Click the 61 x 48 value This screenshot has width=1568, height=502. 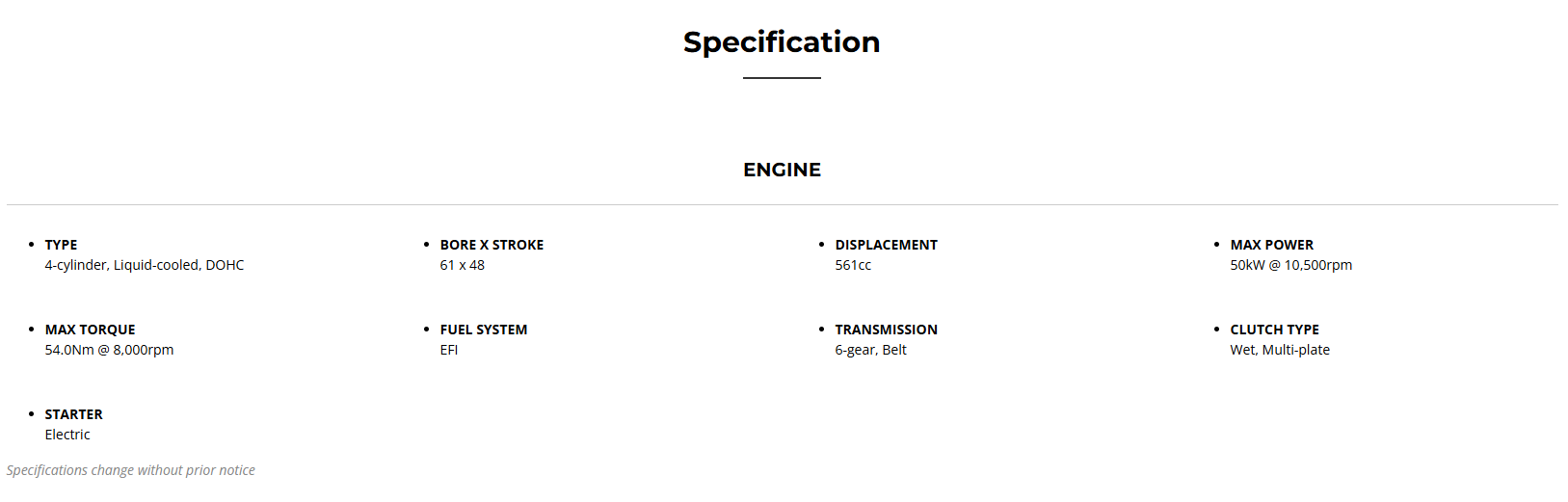tap(463, 265)
